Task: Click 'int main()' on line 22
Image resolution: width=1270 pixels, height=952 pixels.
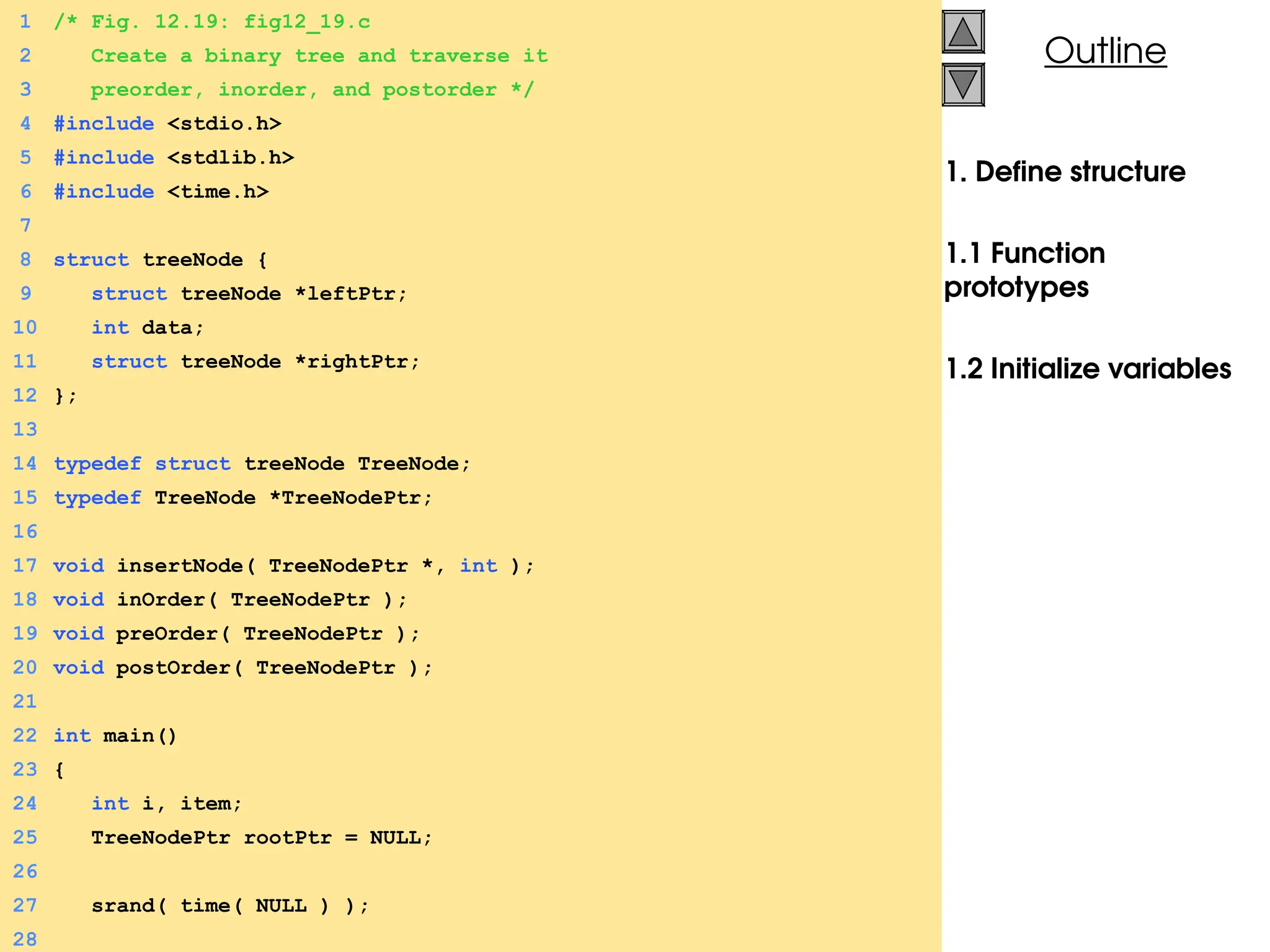Action: [115, 736]
